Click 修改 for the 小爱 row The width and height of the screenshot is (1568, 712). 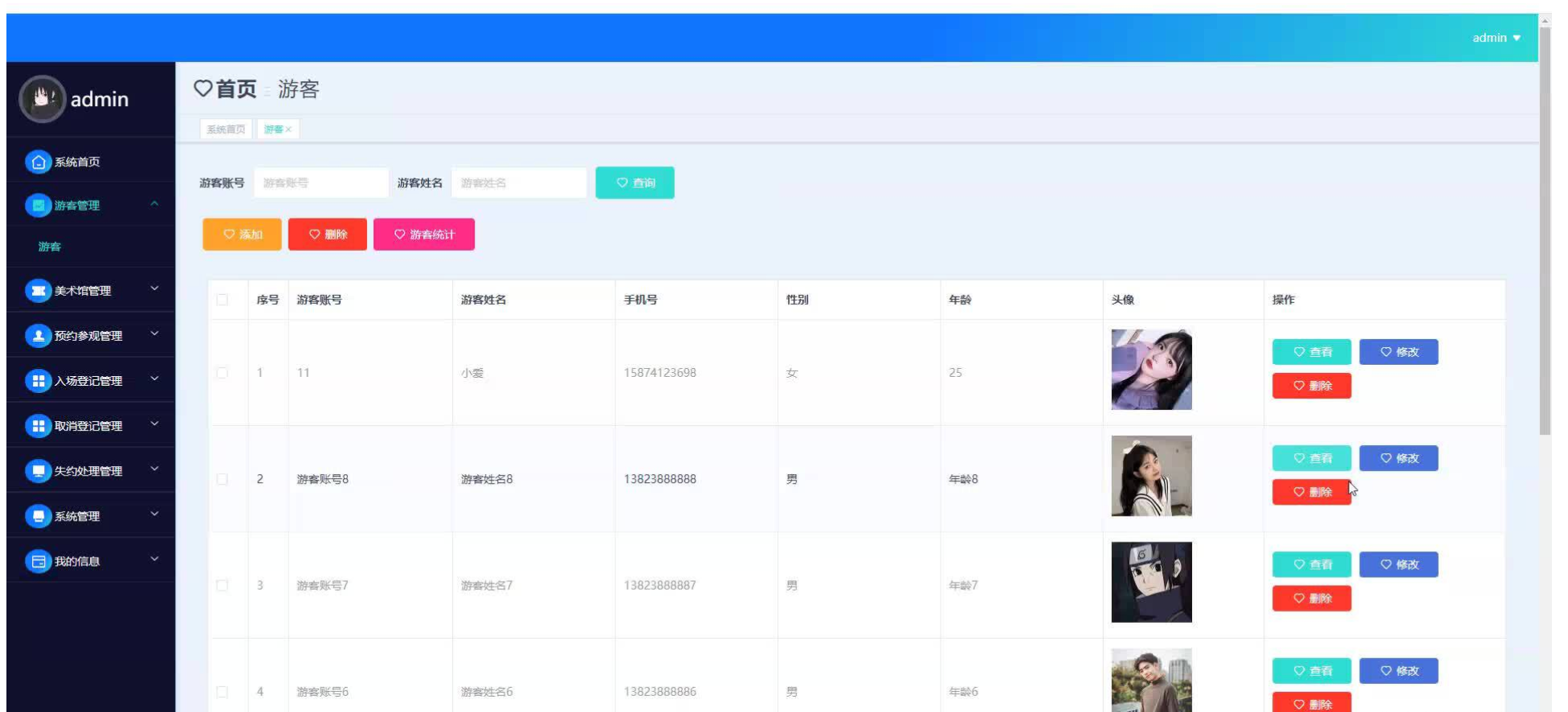tap(1399, 352)
